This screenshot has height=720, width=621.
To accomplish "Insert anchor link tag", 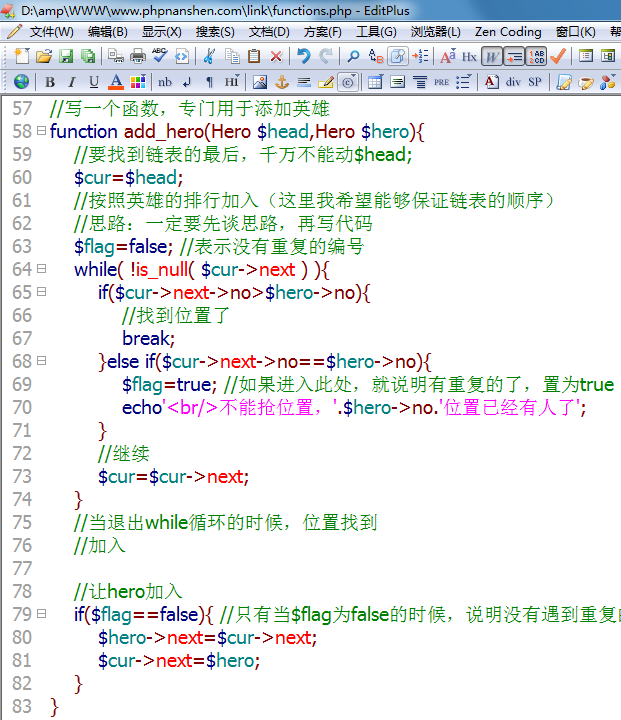I will click(x=282, y=82).
